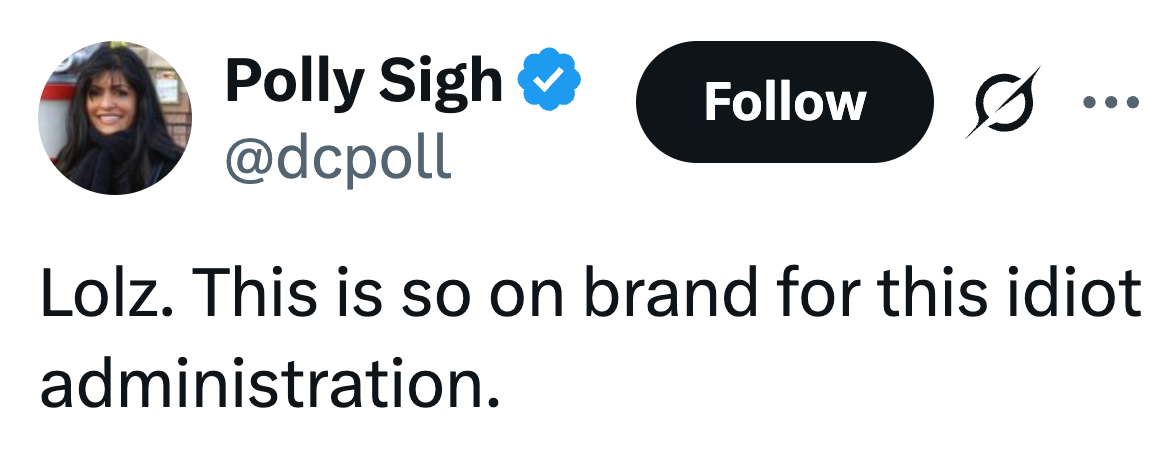This screenshot has width=1174, height=452.
Task: Click Polly Sigh's profile avatar
Action: [x=115, y=118]
